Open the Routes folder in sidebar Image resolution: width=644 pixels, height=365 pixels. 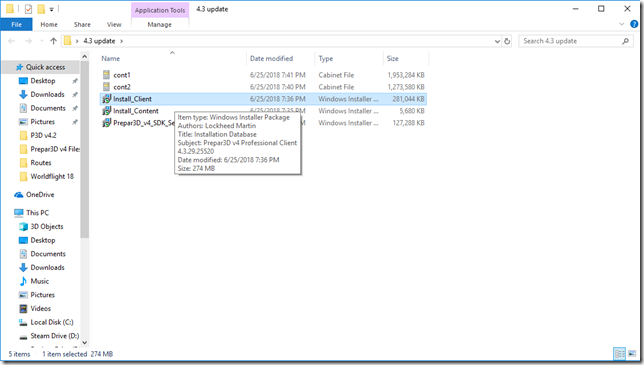(x=41, y=163)
